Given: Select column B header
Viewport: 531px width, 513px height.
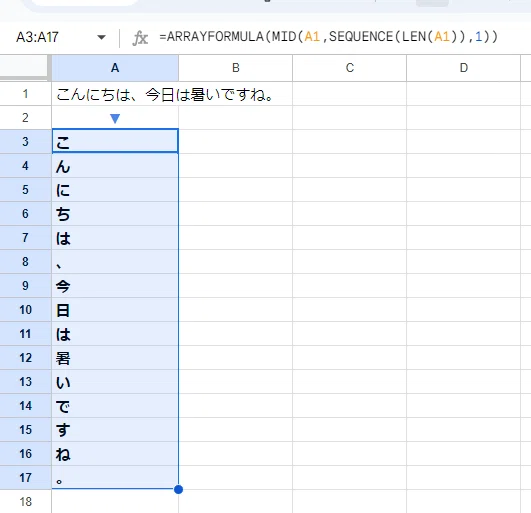Looking at the screenshot, I should [236, 68].
